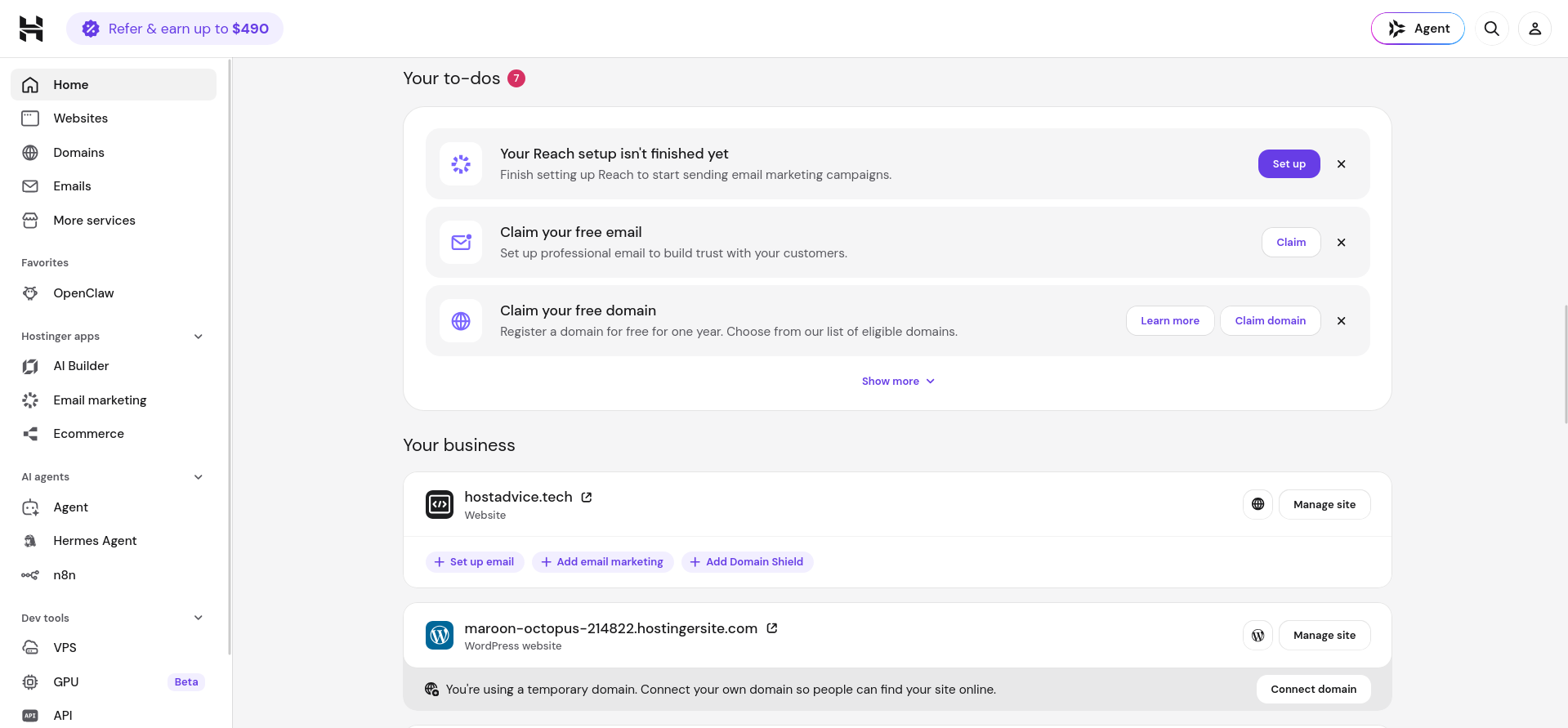This screenshot has width=1568, height=728.
Task: Click the AI Builder icon
Action: click(30, 366)
